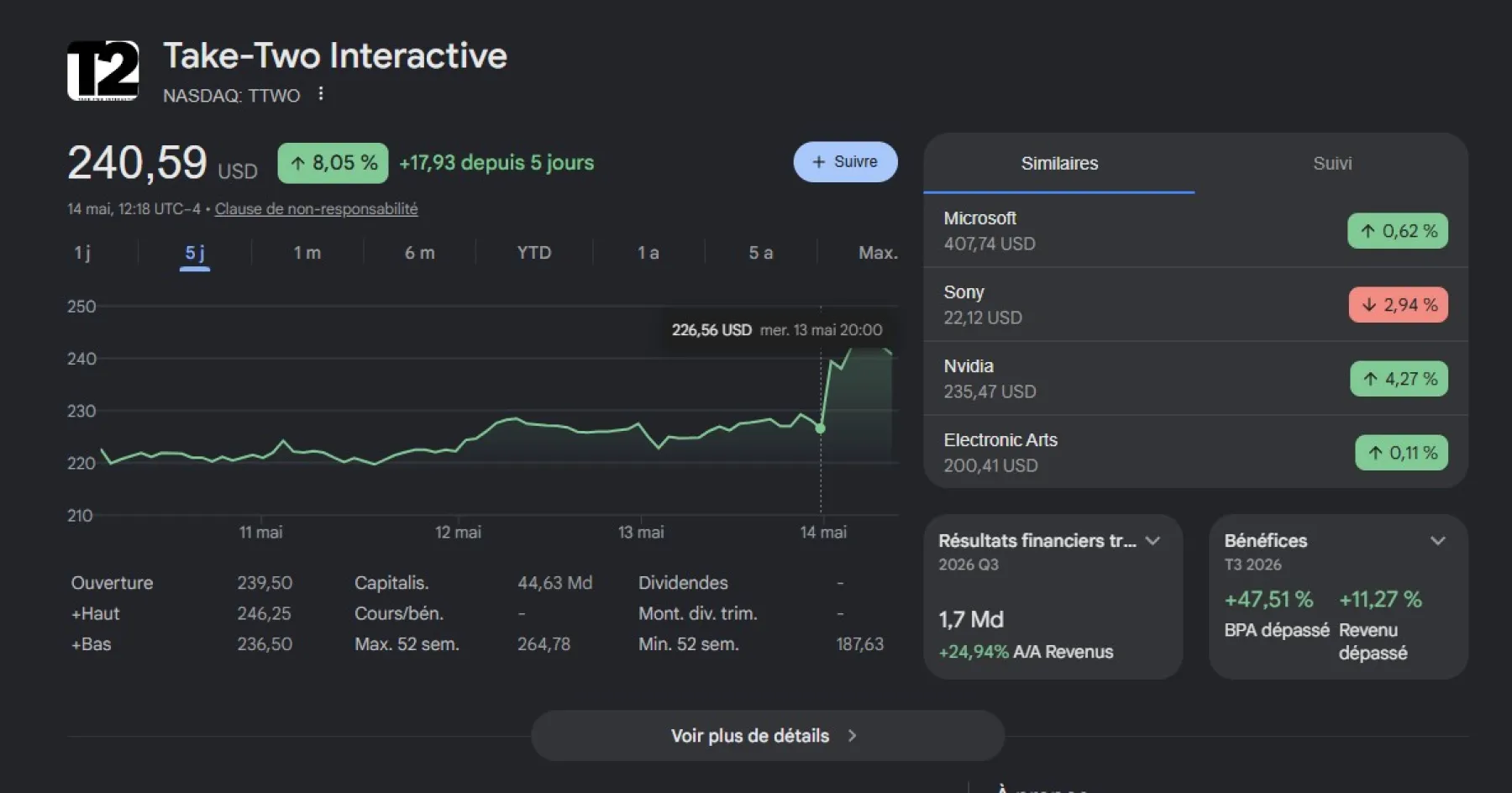Click the green data point on the chart
Image resolution: width=1512 pixels, height=793 pixels.
pos(821,428)
